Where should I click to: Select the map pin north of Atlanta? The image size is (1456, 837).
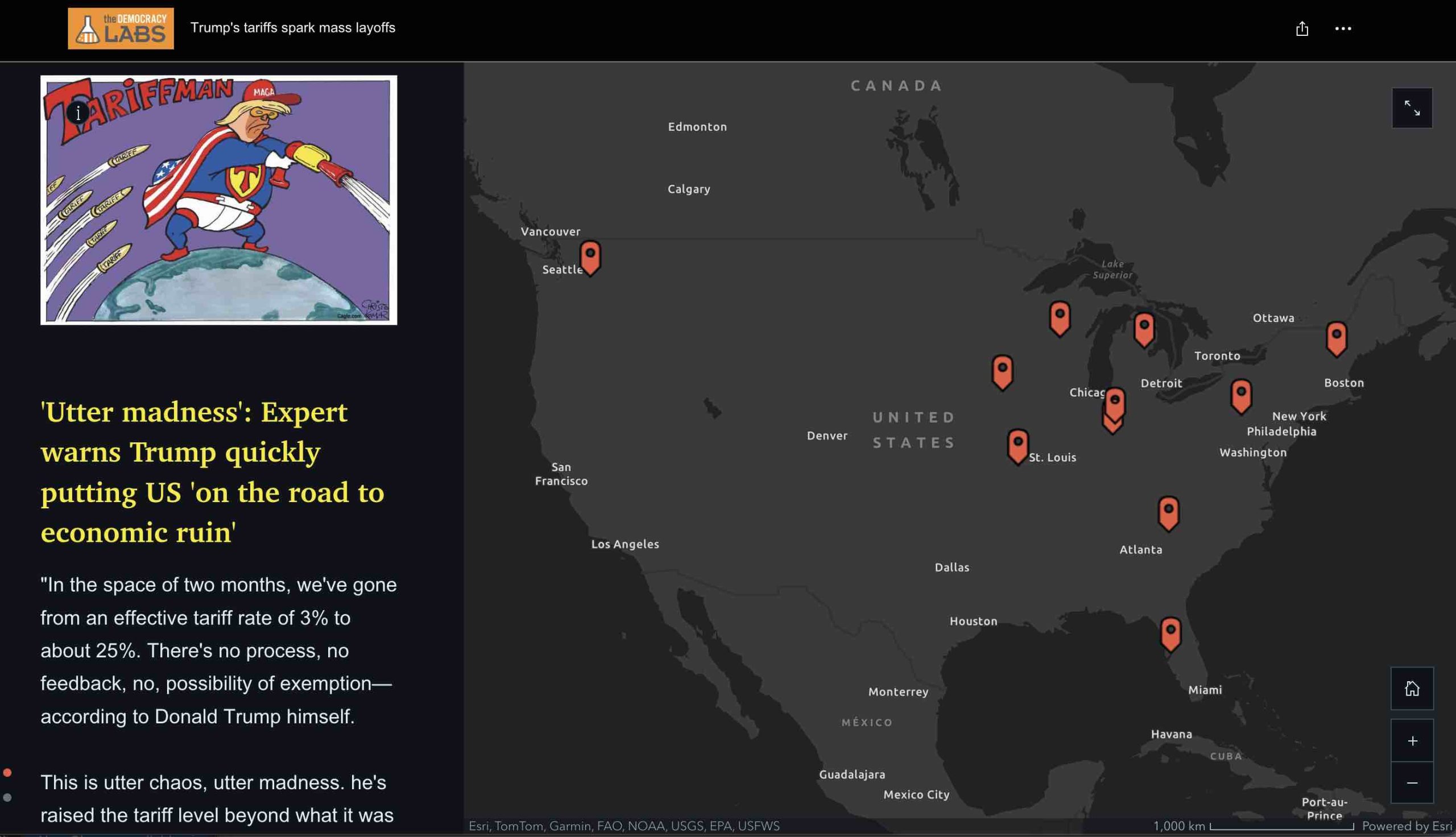tap(1168, 513)
